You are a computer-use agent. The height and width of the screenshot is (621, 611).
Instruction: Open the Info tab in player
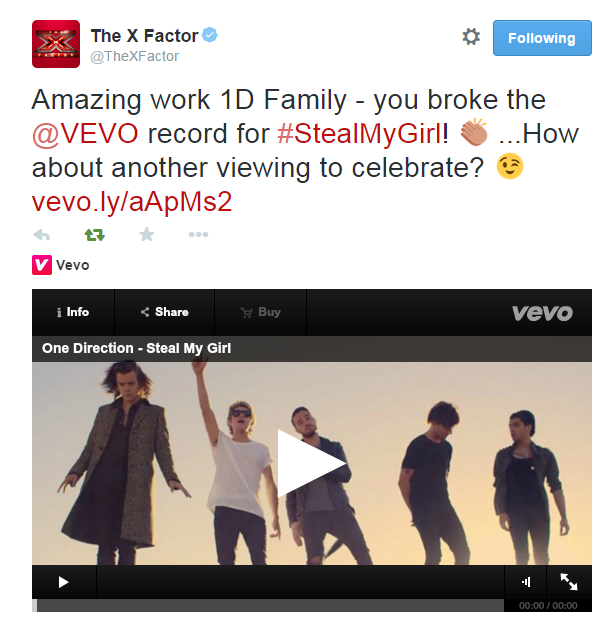(x=73, y=312)
